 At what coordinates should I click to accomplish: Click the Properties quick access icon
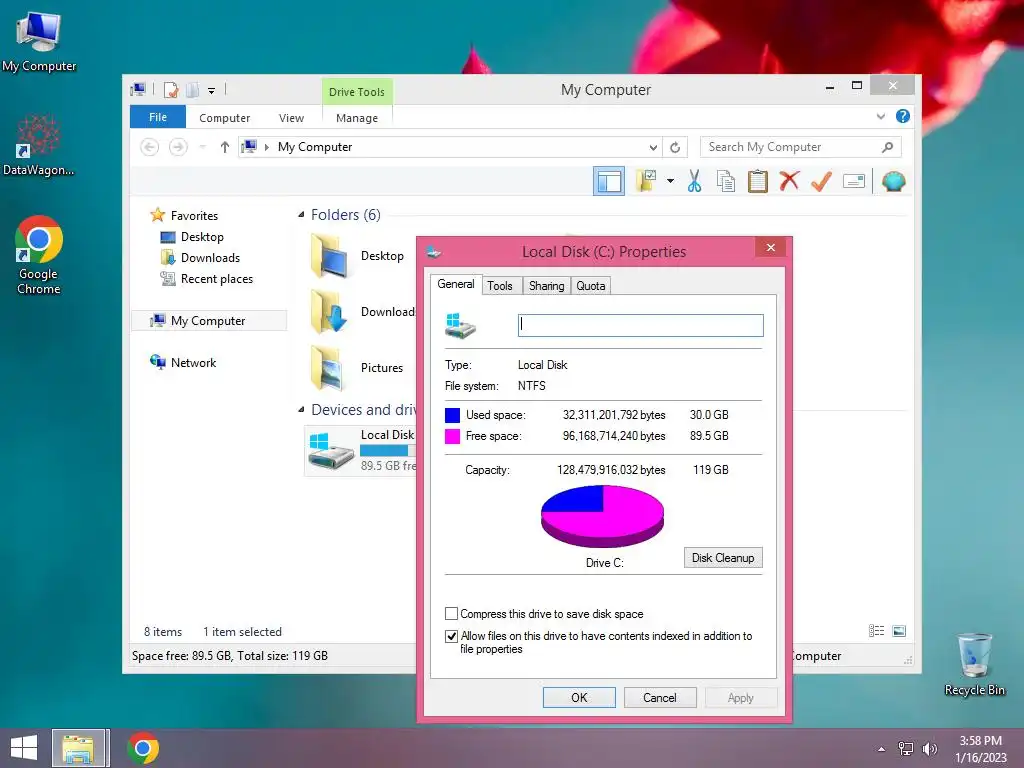pyautogui.click(x=171, y=90)
